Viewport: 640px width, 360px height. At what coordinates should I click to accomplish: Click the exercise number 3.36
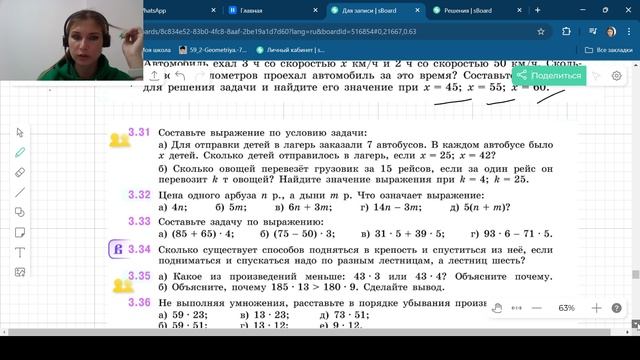[x=139, y=302]
